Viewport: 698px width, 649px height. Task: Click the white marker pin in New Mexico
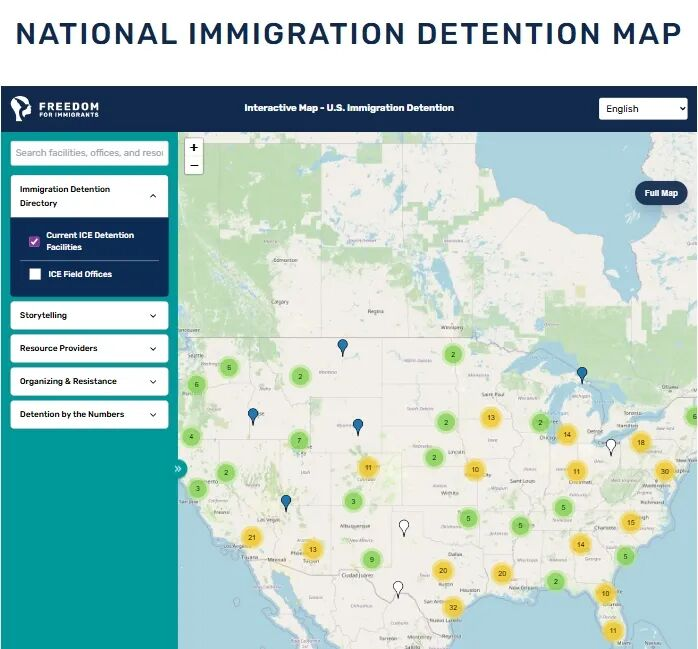click(x=404, y=526)
